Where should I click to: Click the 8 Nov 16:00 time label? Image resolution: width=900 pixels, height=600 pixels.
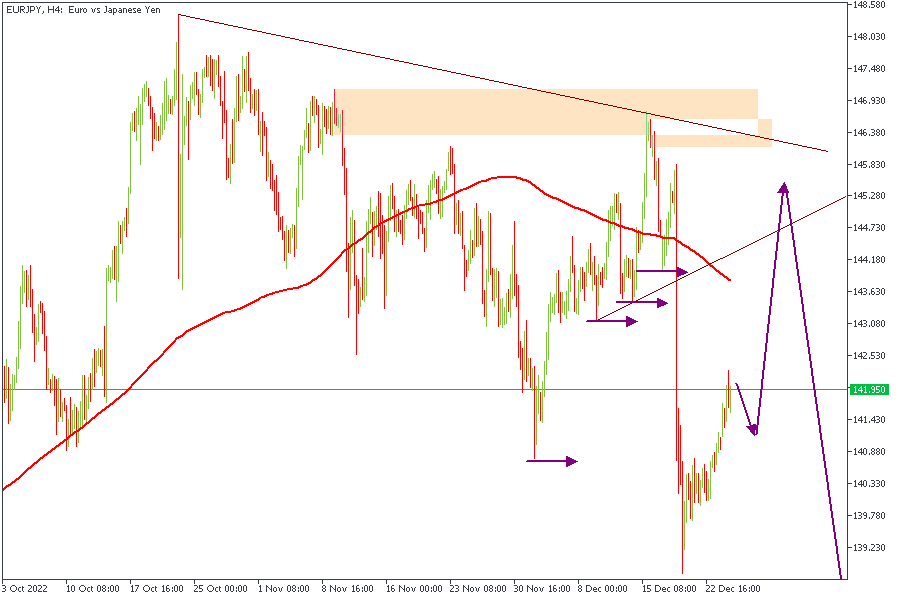pyautogui.click(x=347, y=589)
